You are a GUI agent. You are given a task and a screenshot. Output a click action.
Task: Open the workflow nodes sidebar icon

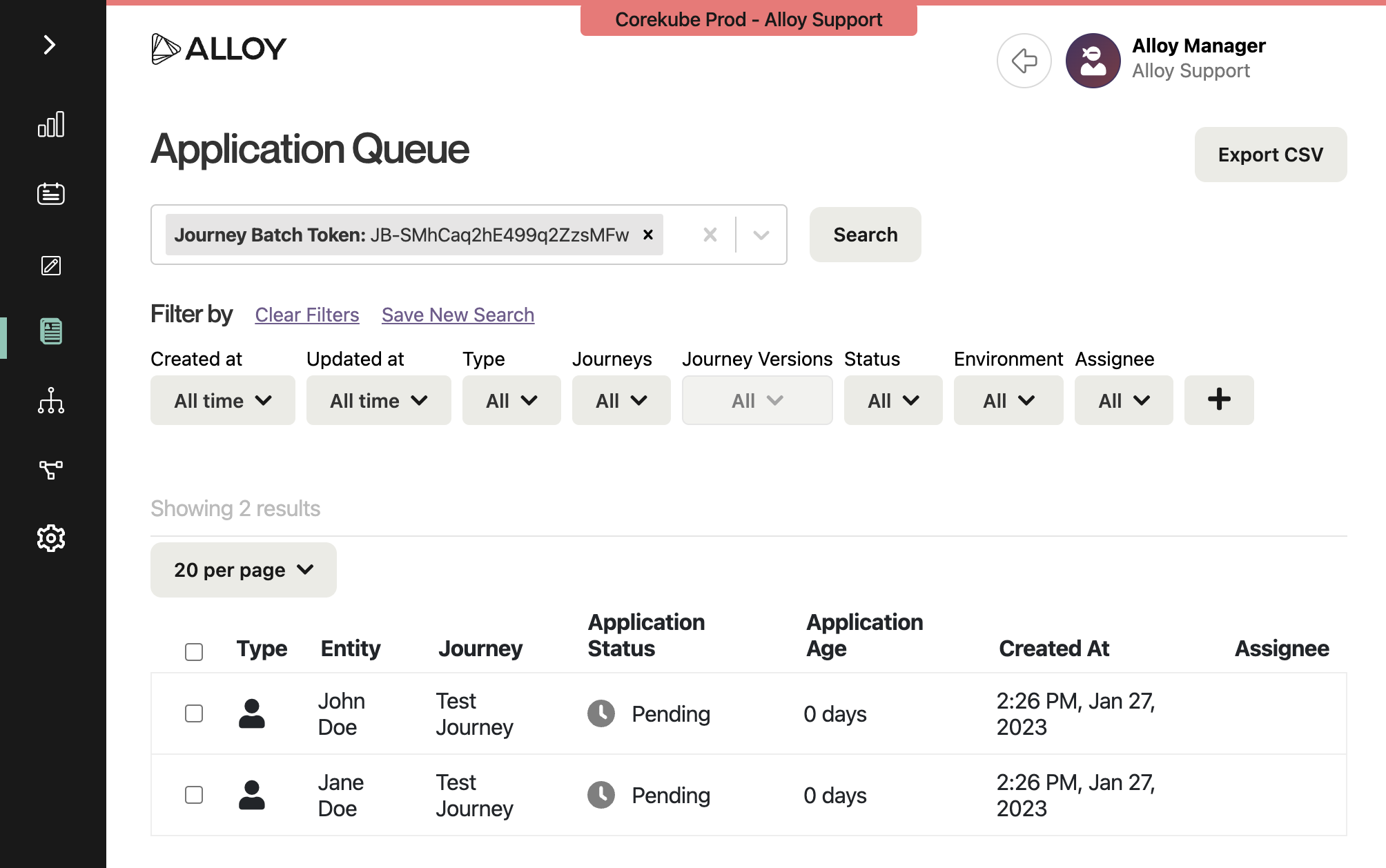point(51,470)
